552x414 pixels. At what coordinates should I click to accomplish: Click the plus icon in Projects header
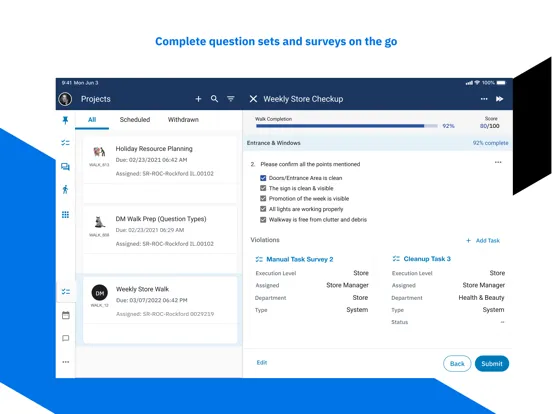pos(198,99)
